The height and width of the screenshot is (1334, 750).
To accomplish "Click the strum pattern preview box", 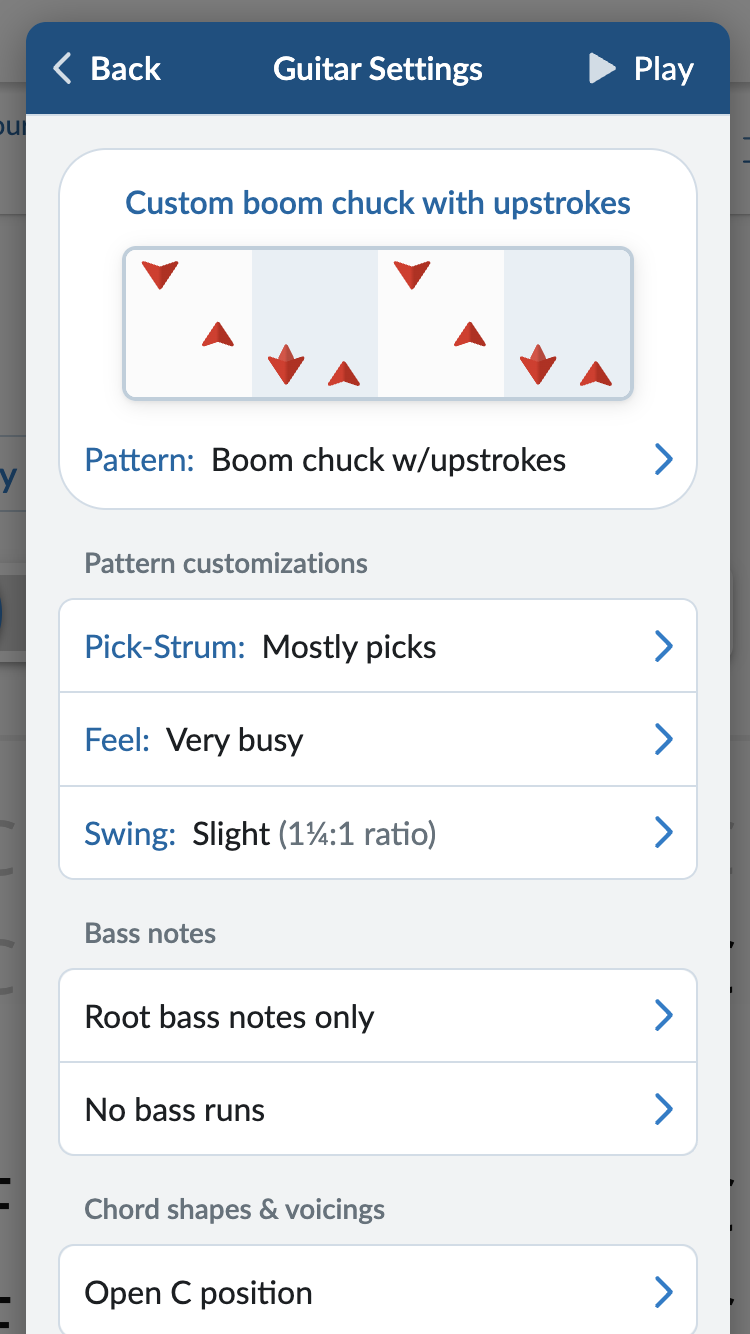I will 378,324.
